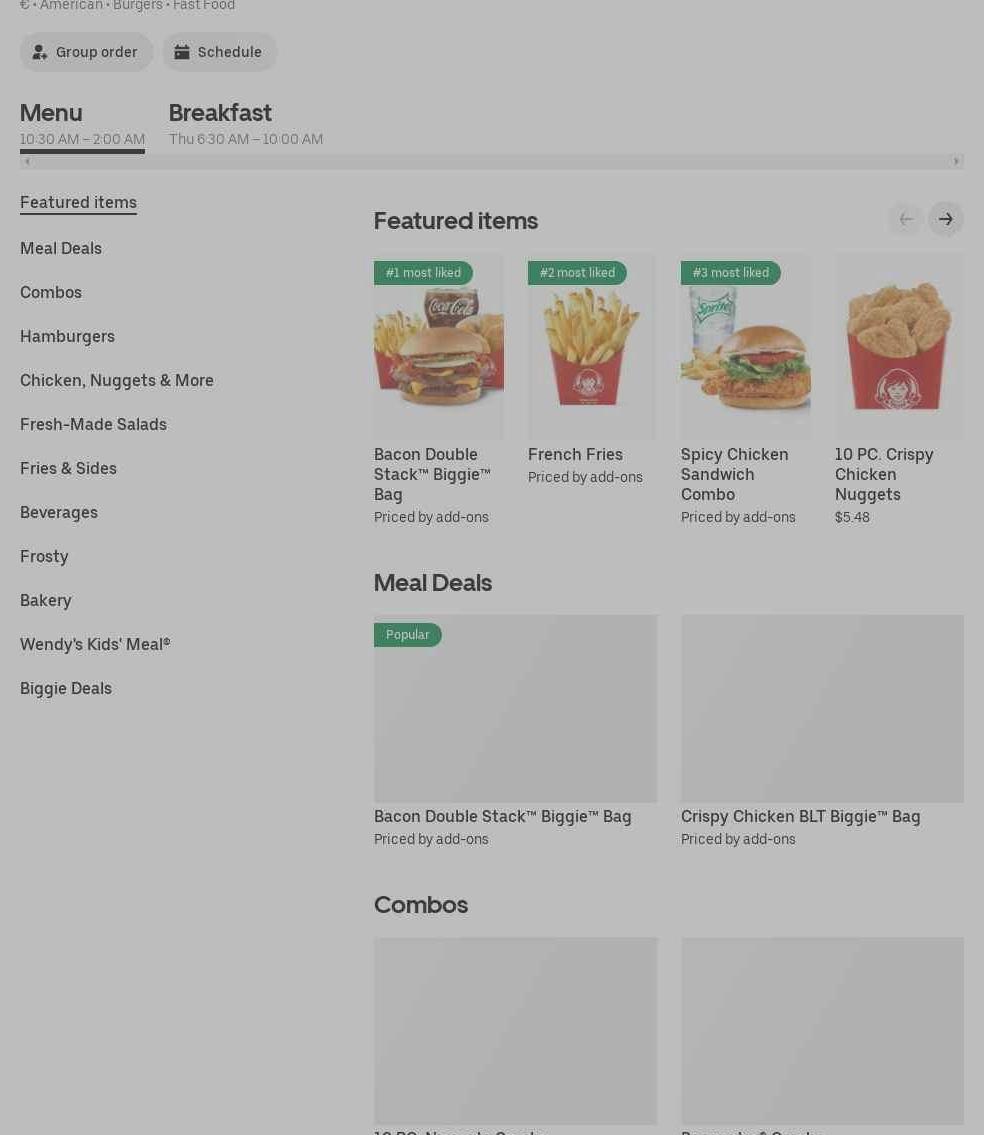The width and height of the screenshot is (984, 1135).
Task: Open the French Fries featured image
Action: tap(592, 347)
